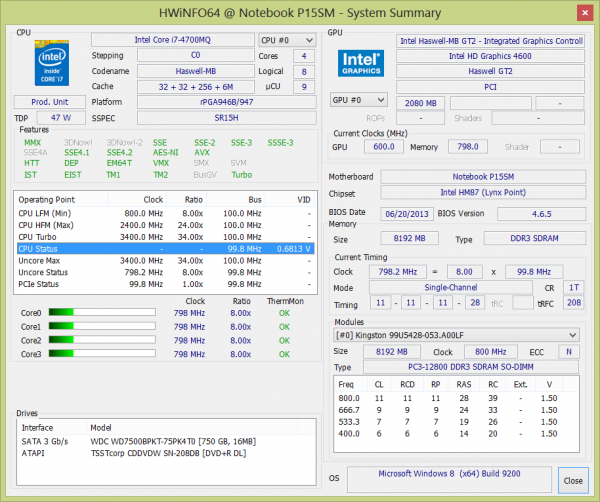Click the SSPEC SR15H field
This screenshot has height=502, width=600.
pos(227,118)
